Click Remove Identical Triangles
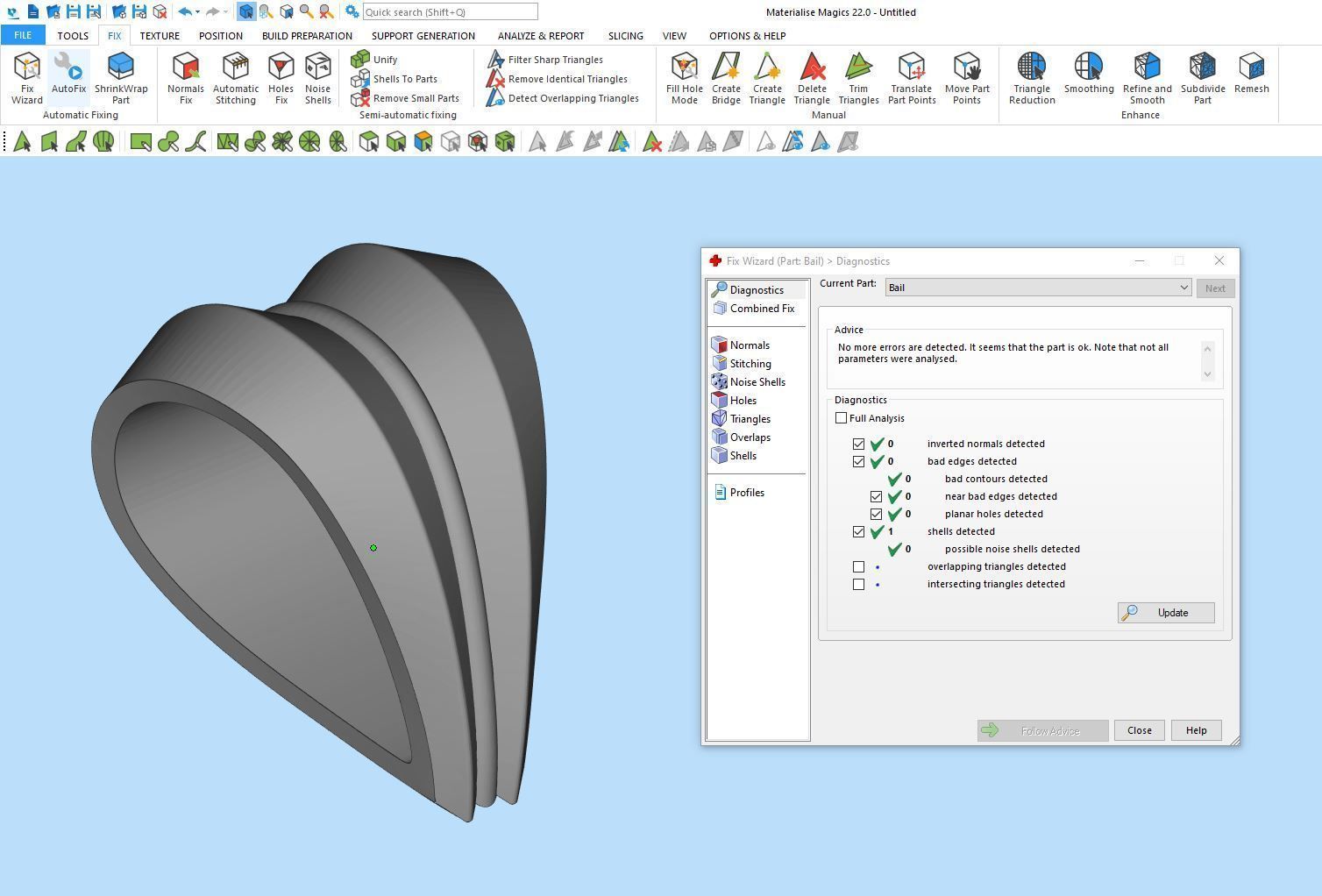Viewport: 1322px width, 896px height. pyautogui.click(x=557, y=79)
